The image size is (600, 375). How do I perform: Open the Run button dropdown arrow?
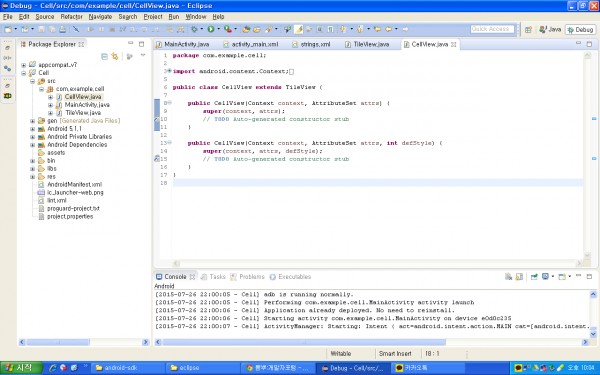tap(218, 29)
